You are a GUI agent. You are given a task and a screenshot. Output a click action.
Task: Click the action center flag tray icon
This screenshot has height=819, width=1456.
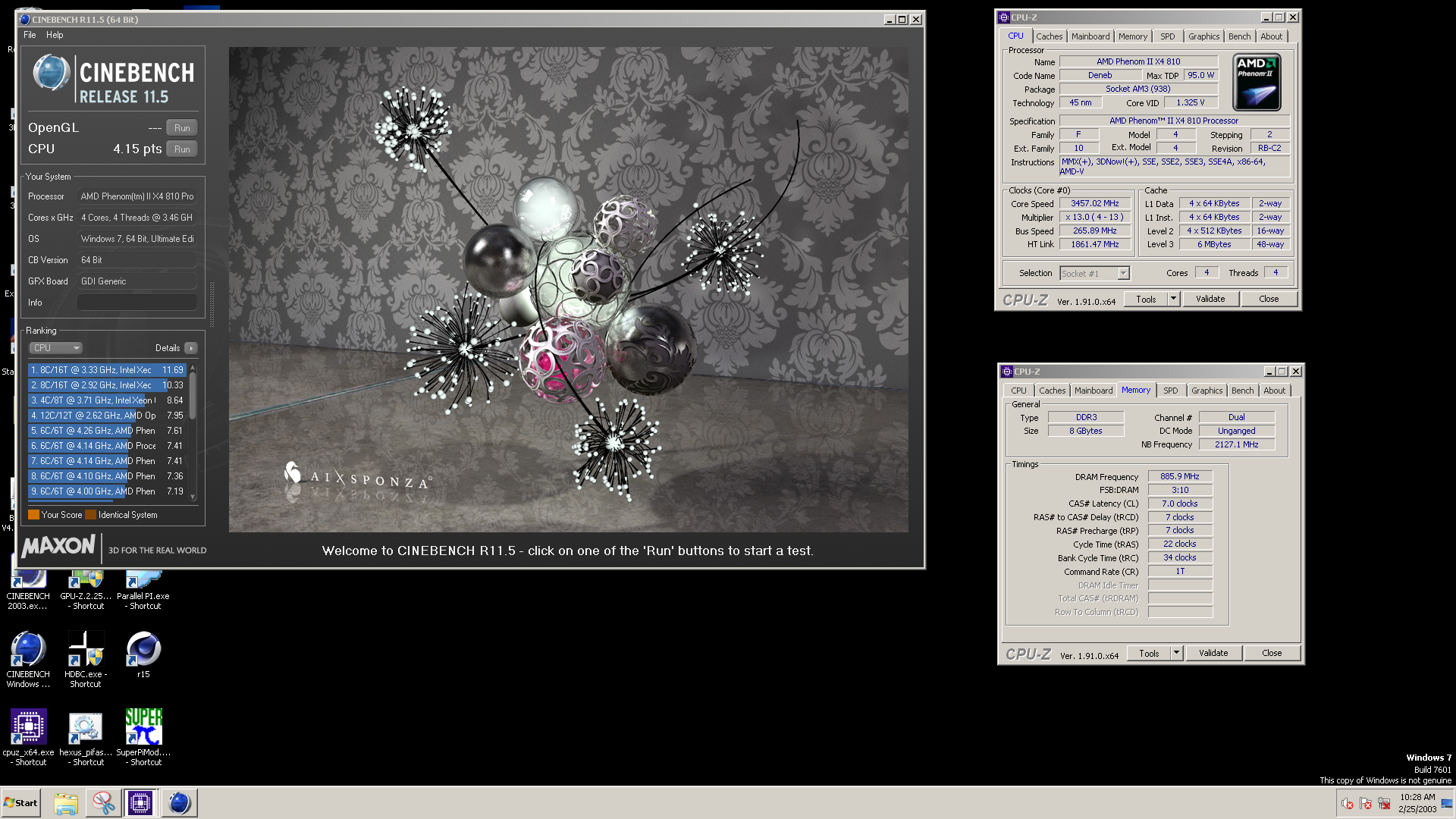(1366, 804)
